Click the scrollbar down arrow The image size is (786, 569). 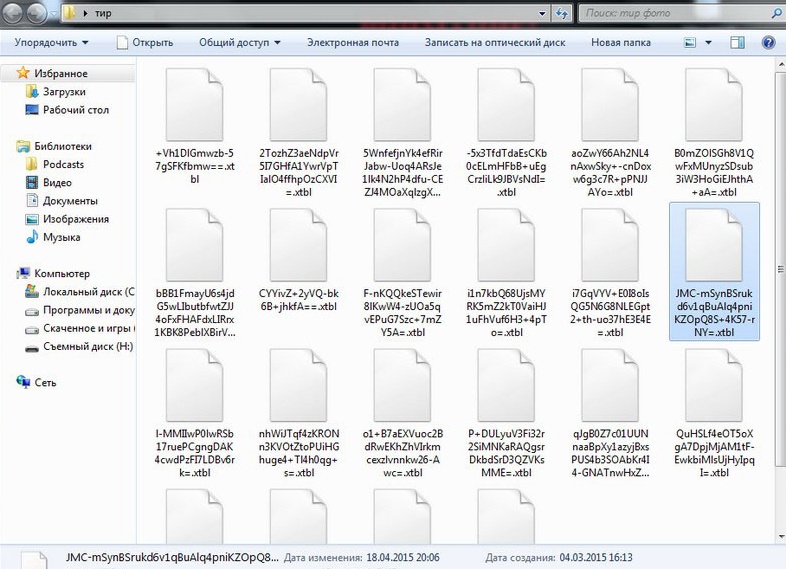[x=780, y=537]
